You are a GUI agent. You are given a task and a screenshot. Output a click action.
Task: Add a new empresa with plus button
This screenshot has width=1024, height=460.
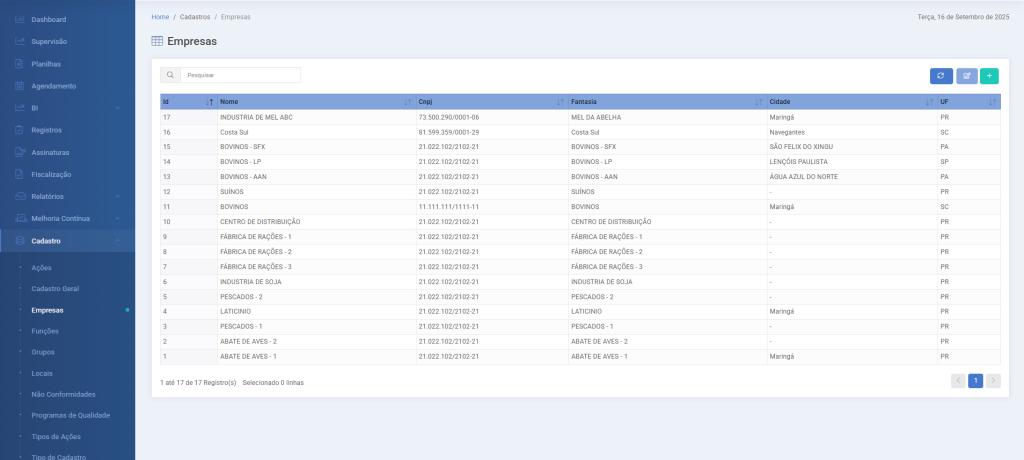coord(989,75)
